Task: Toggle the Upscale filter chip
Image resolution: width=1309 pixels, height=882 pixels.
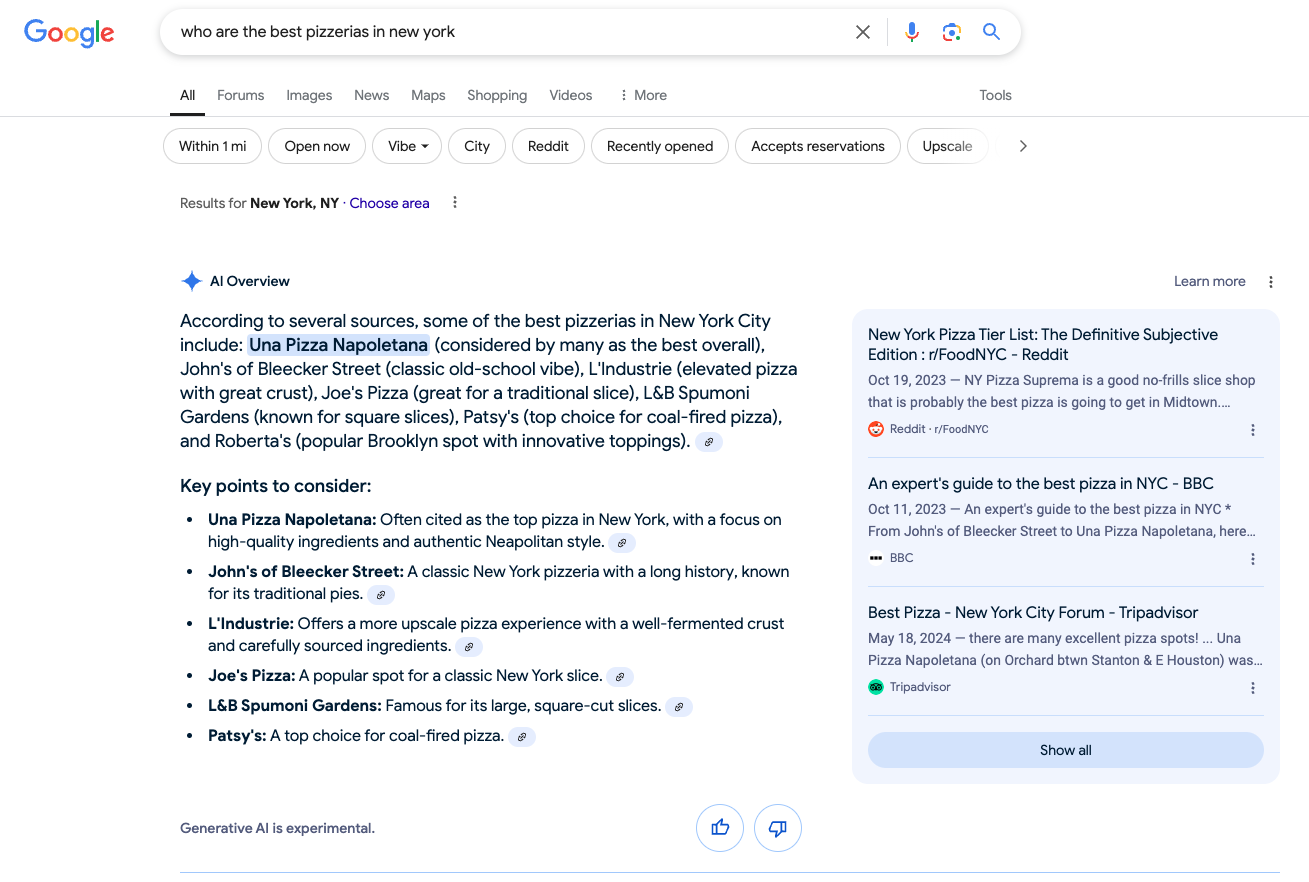Action: pos(947,146)
